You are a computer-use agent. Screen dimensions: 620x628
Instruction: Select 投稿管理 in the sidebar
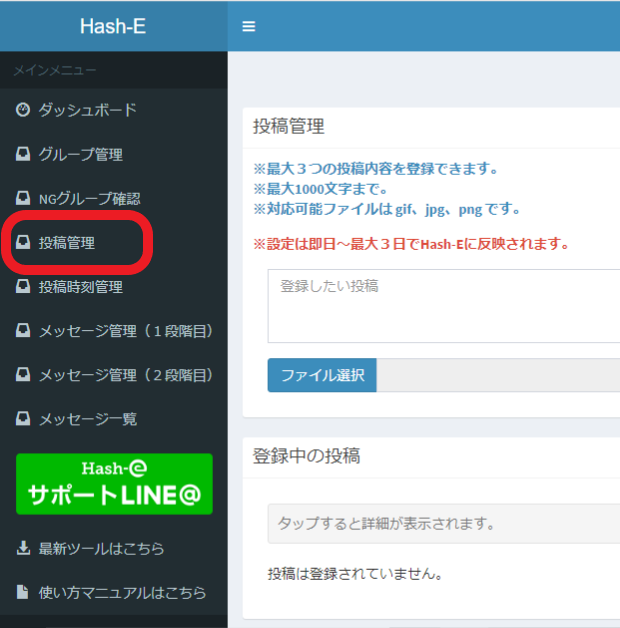tap(66, 243)
